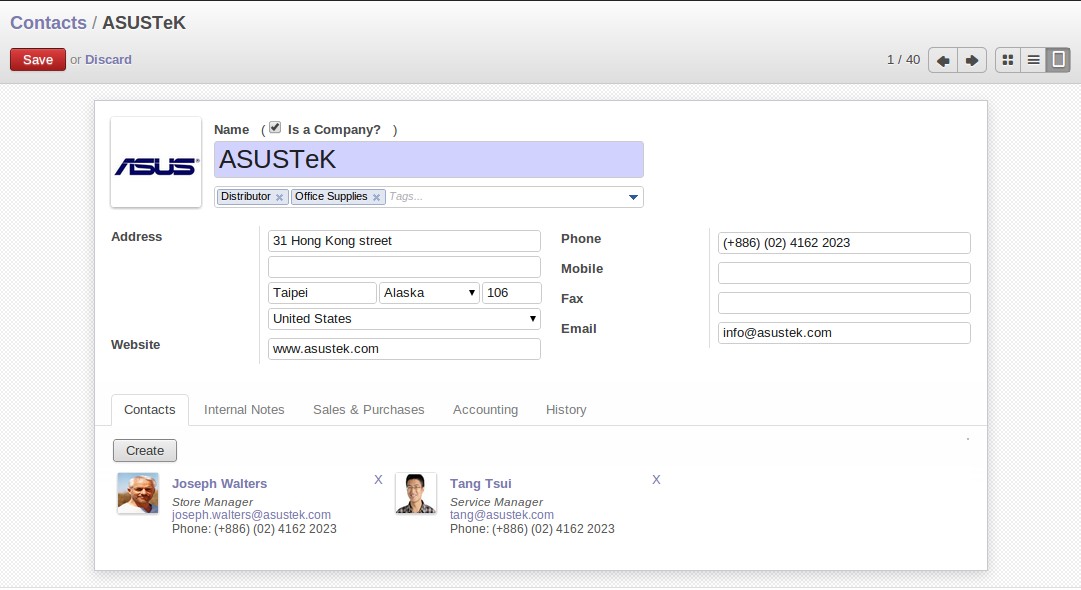Viewport: 1081px width, 590px height.
Task: Delete Tang Tsui contact card
Action: pyautogui.click(x=656, y=480)
